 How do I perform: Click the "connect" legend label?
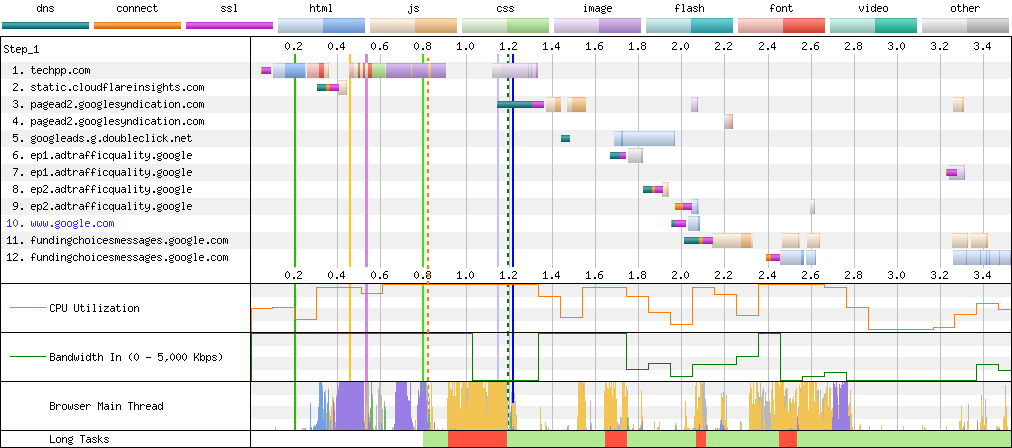(137, 8)
